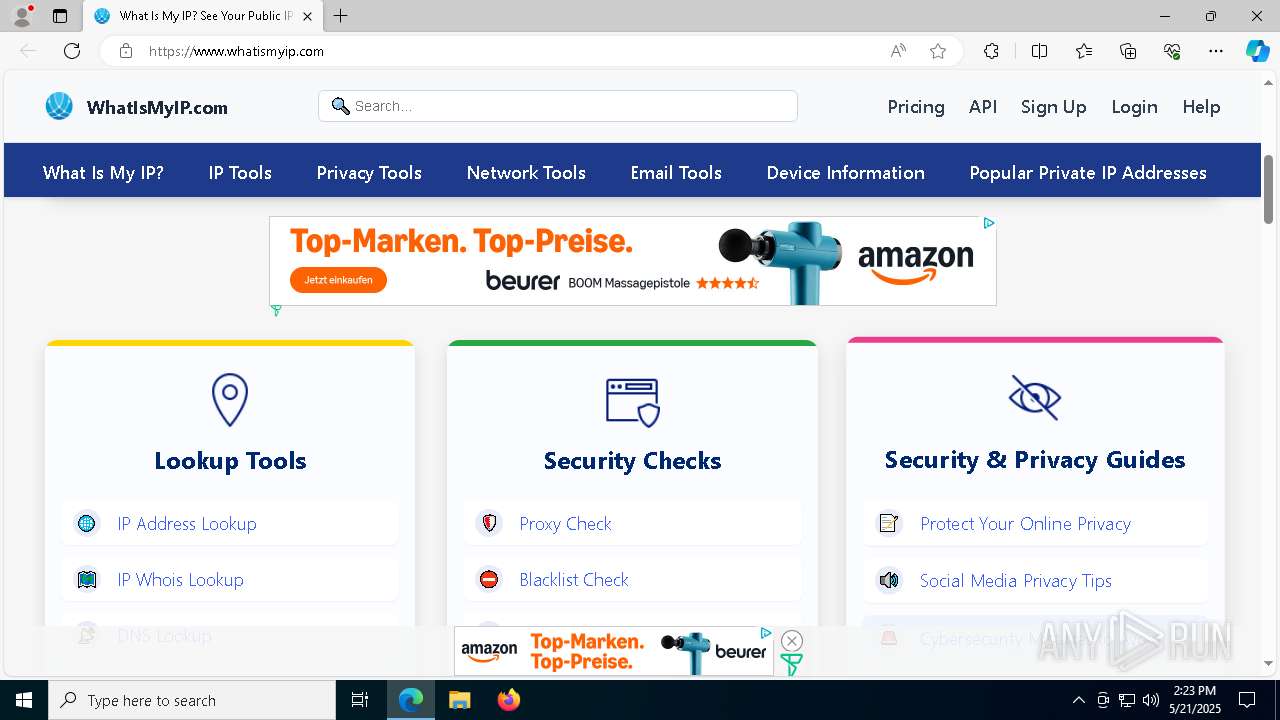The height and width of the screenshot is (720, 1280).
Task: Expand the Network Tools menu
Action: tap(526, 173)
